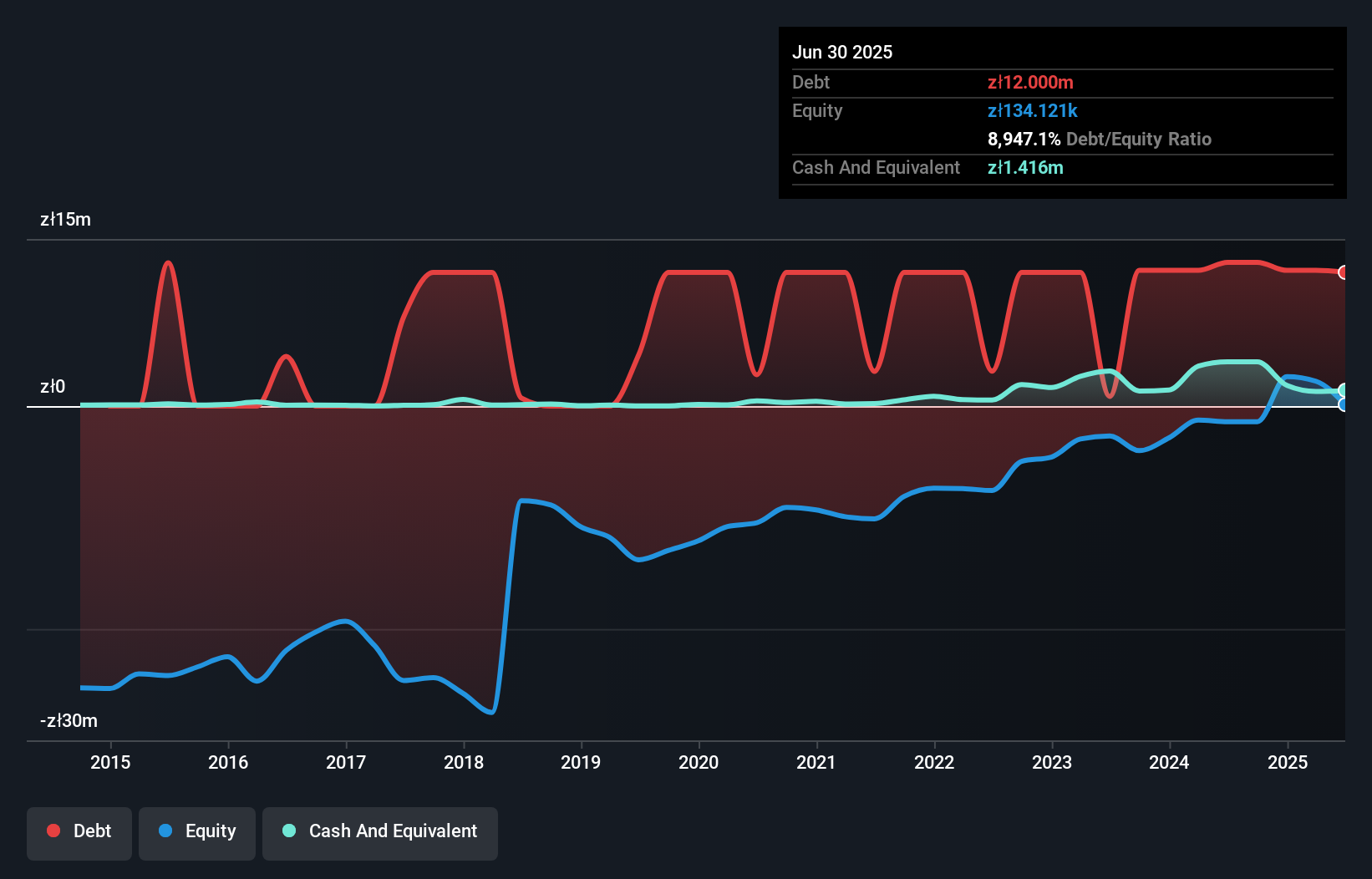Viewport: 1372px width, 879px height.
Task: Select the teal Cash endpoint marker at chart edge
Action: (x=1344, y=389)
